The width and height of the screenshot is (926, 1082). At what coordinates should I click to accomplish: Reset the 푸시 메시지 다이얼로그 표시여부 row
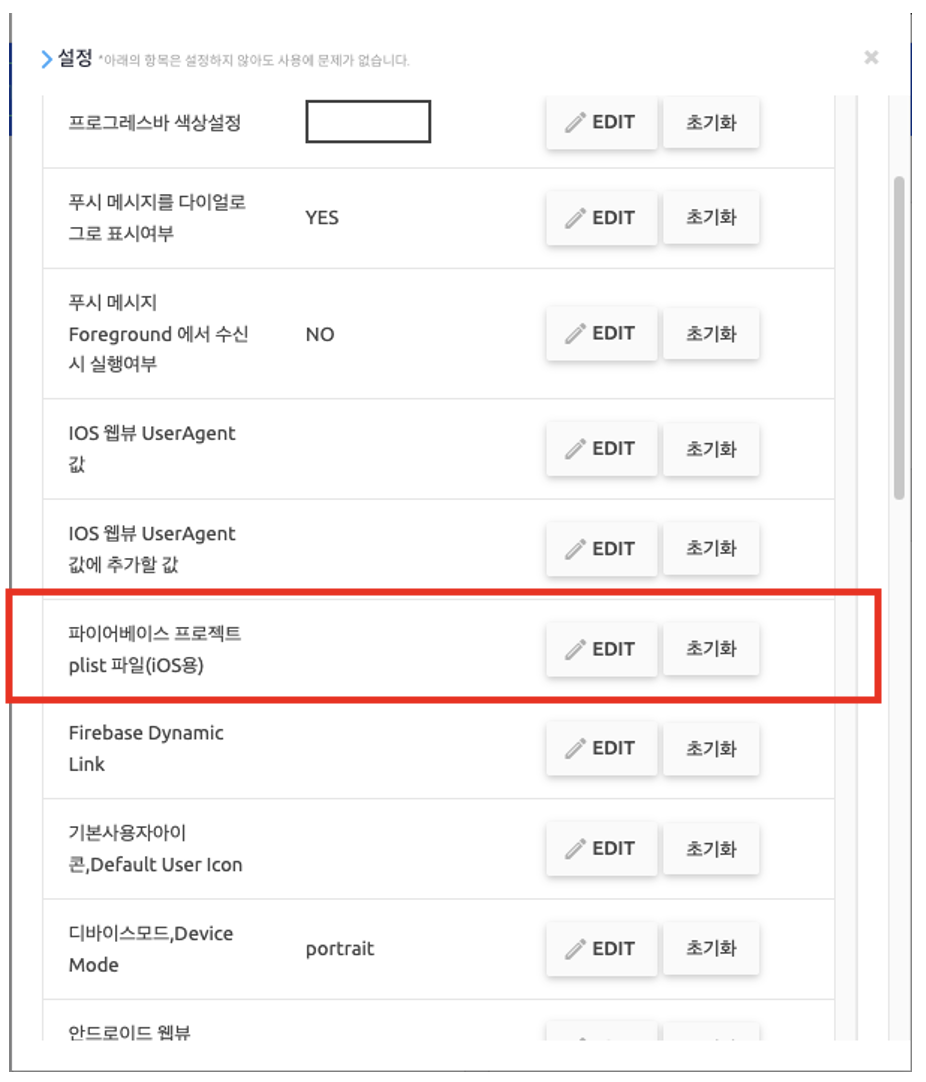coord(711,218)
